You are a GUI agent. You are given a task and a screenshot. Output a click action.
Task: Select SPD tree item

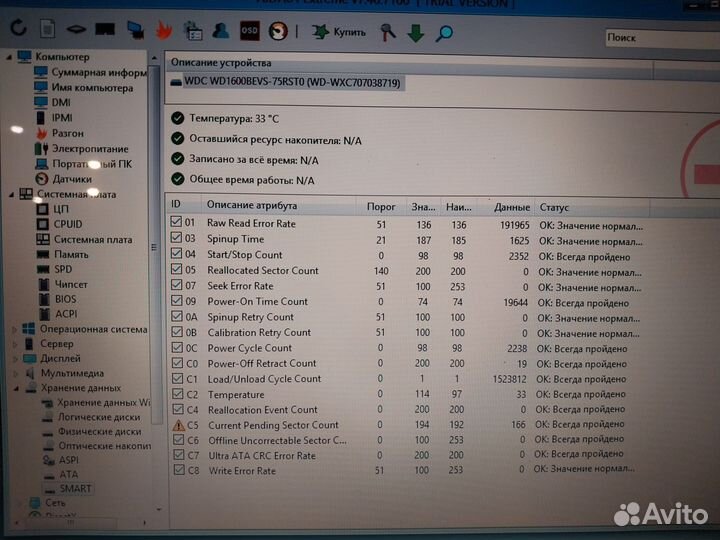pyautogui.click(x=55, y=269)
